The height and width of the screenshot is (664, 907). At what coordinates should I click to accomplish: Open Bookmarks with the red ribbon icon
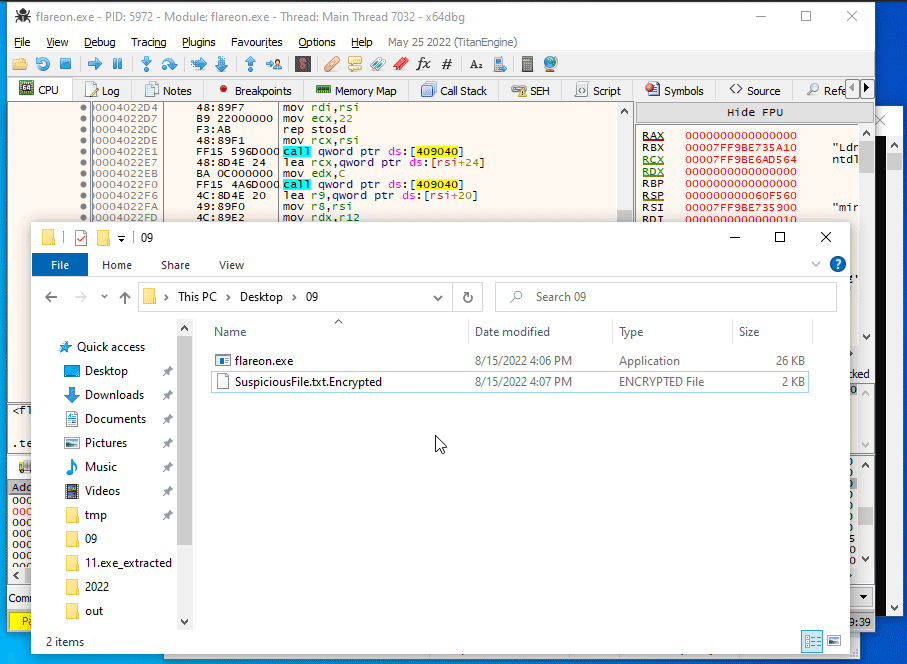[x=401, y=64]
